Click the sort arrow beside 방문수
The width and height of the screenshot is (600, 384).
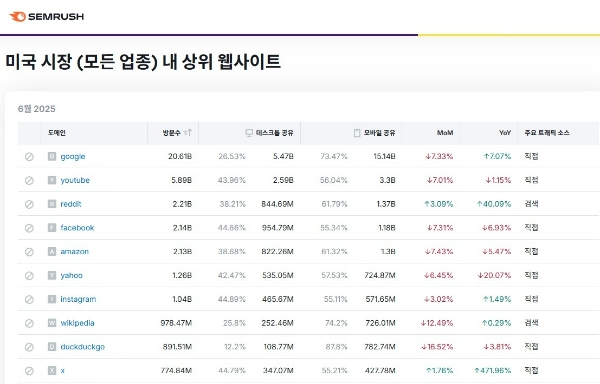188,133
